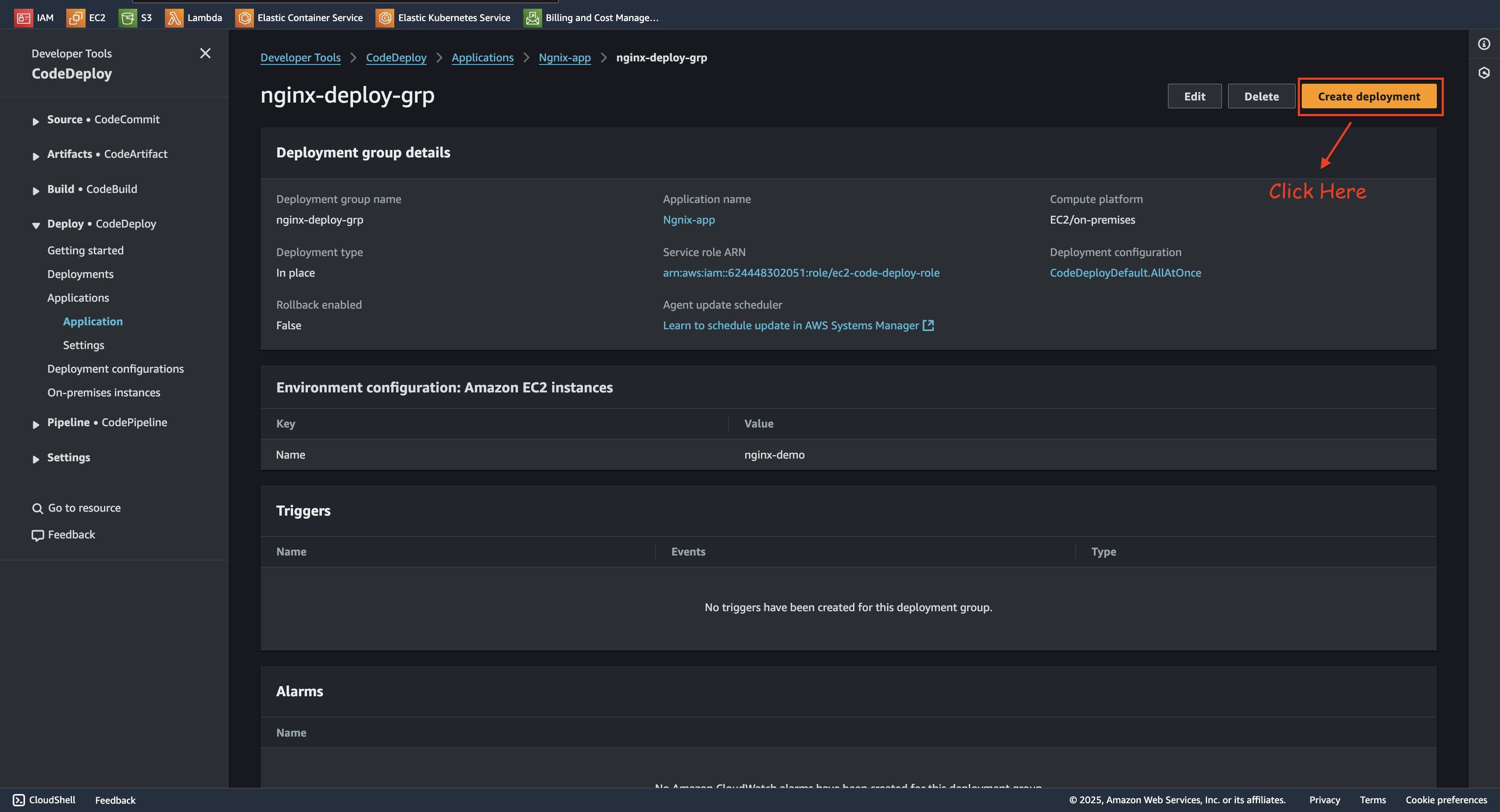Image resolution: width=1500 pixels, height=812 pixels.
Task: Open the Lambda service shortcut icon
Action: point(174,18)
